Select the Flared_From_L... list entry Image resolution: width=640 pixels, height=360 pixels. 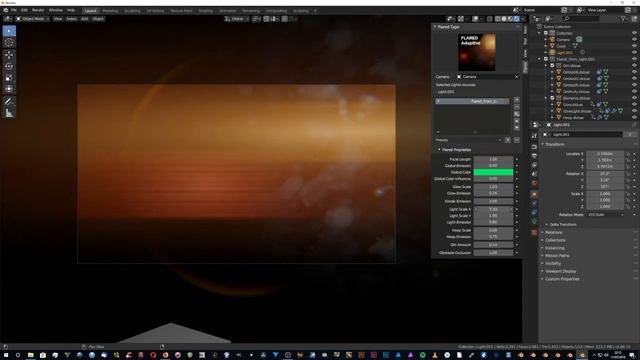coord(472,101)
